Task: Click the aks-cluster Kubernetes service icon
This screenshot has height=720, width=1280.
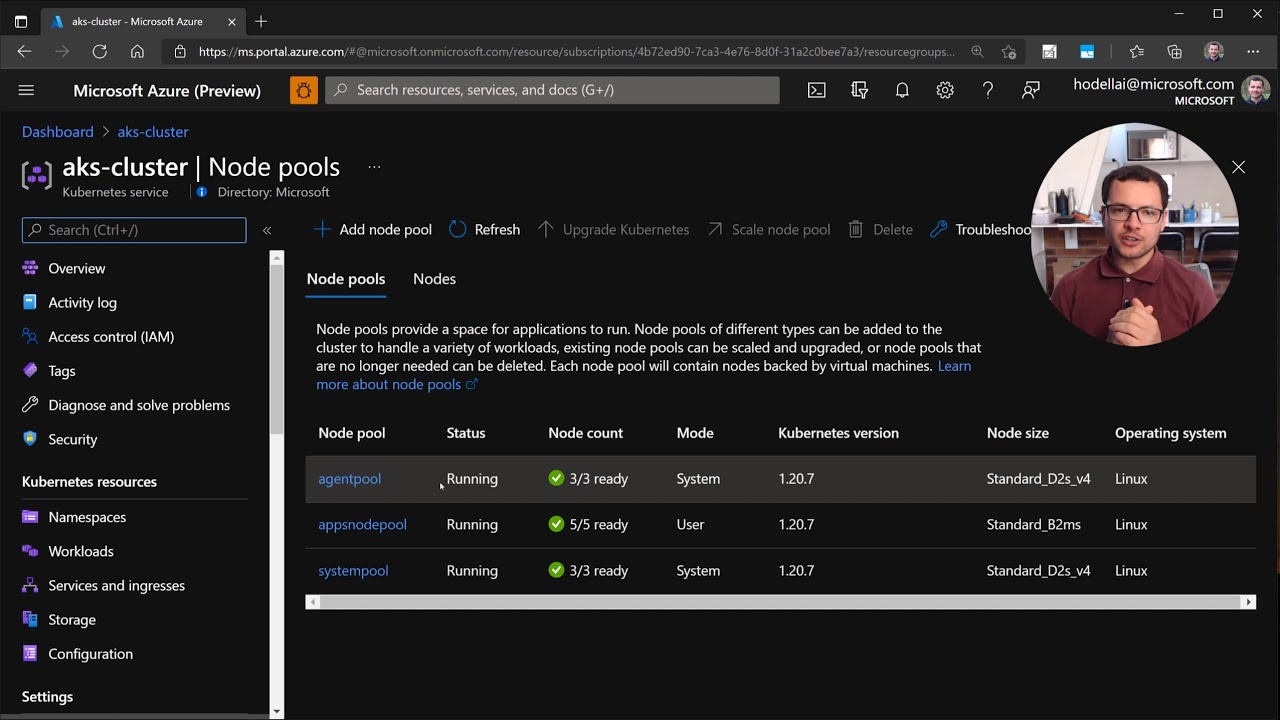Action: pyautogui.click(x=37, y=175)
